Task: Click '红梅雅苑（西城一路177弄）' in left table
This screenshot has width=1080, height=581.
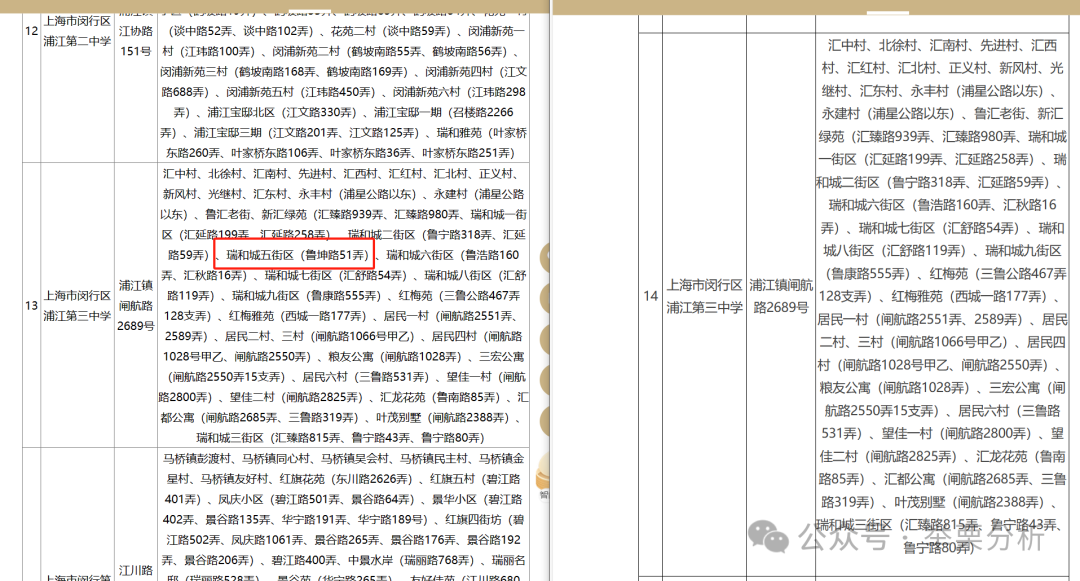Action: coord(297,315)
